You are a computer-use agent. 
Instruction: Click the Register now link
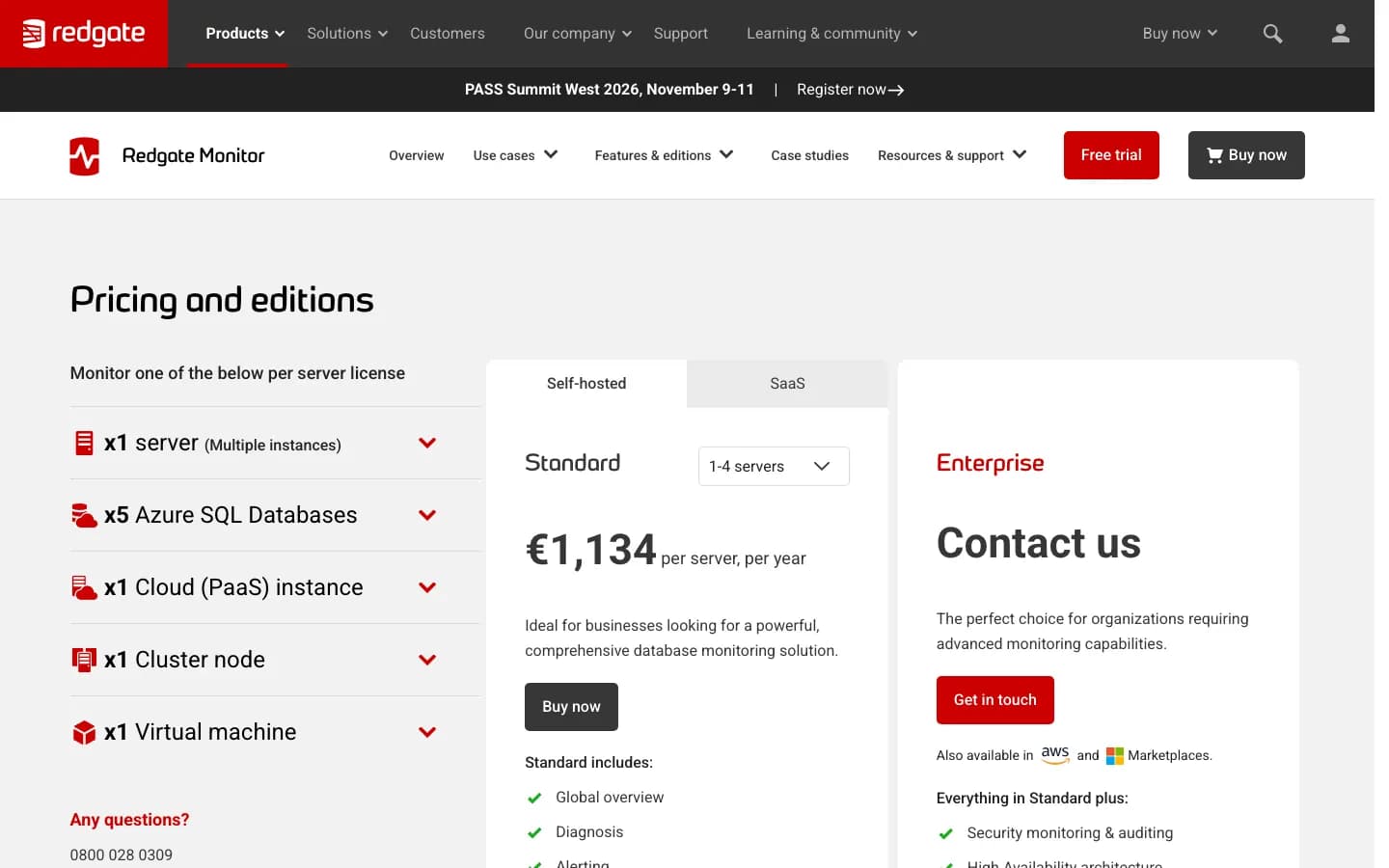(850, 90)
